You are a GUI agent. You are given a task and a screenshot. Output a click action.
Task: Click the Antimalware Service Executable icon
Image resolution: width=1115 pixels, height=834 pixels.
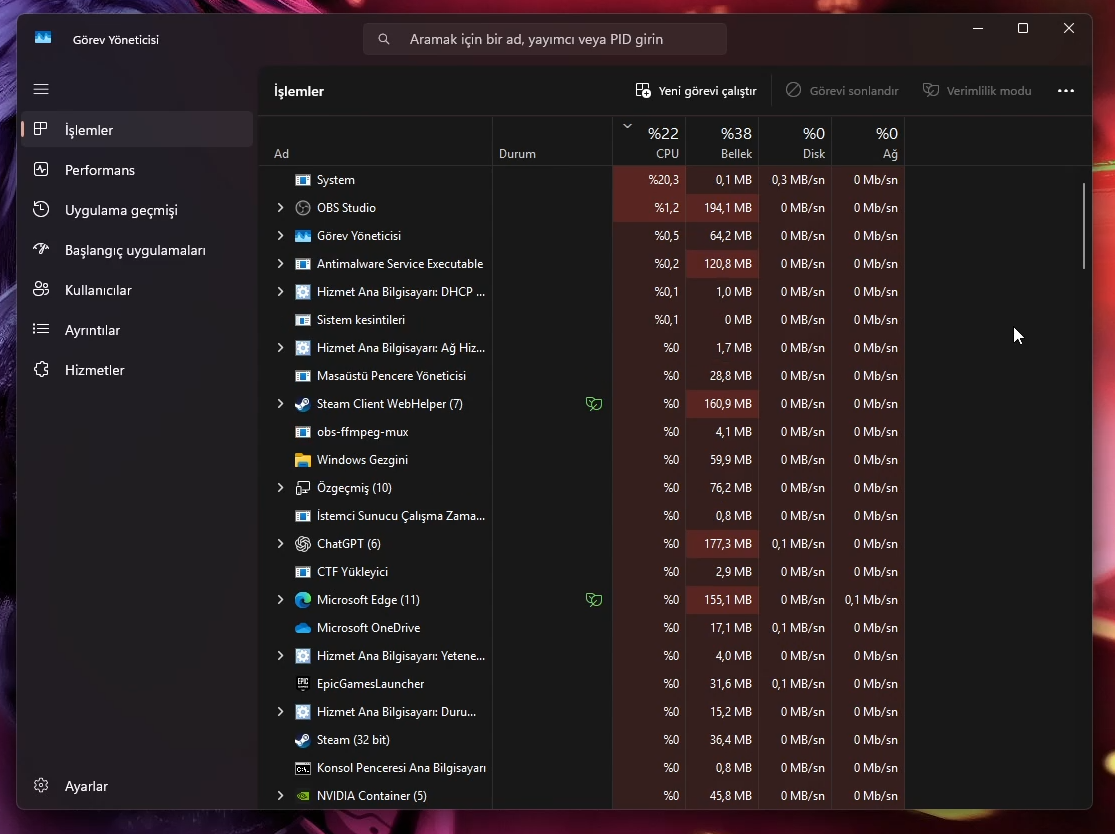click(303, 264)
